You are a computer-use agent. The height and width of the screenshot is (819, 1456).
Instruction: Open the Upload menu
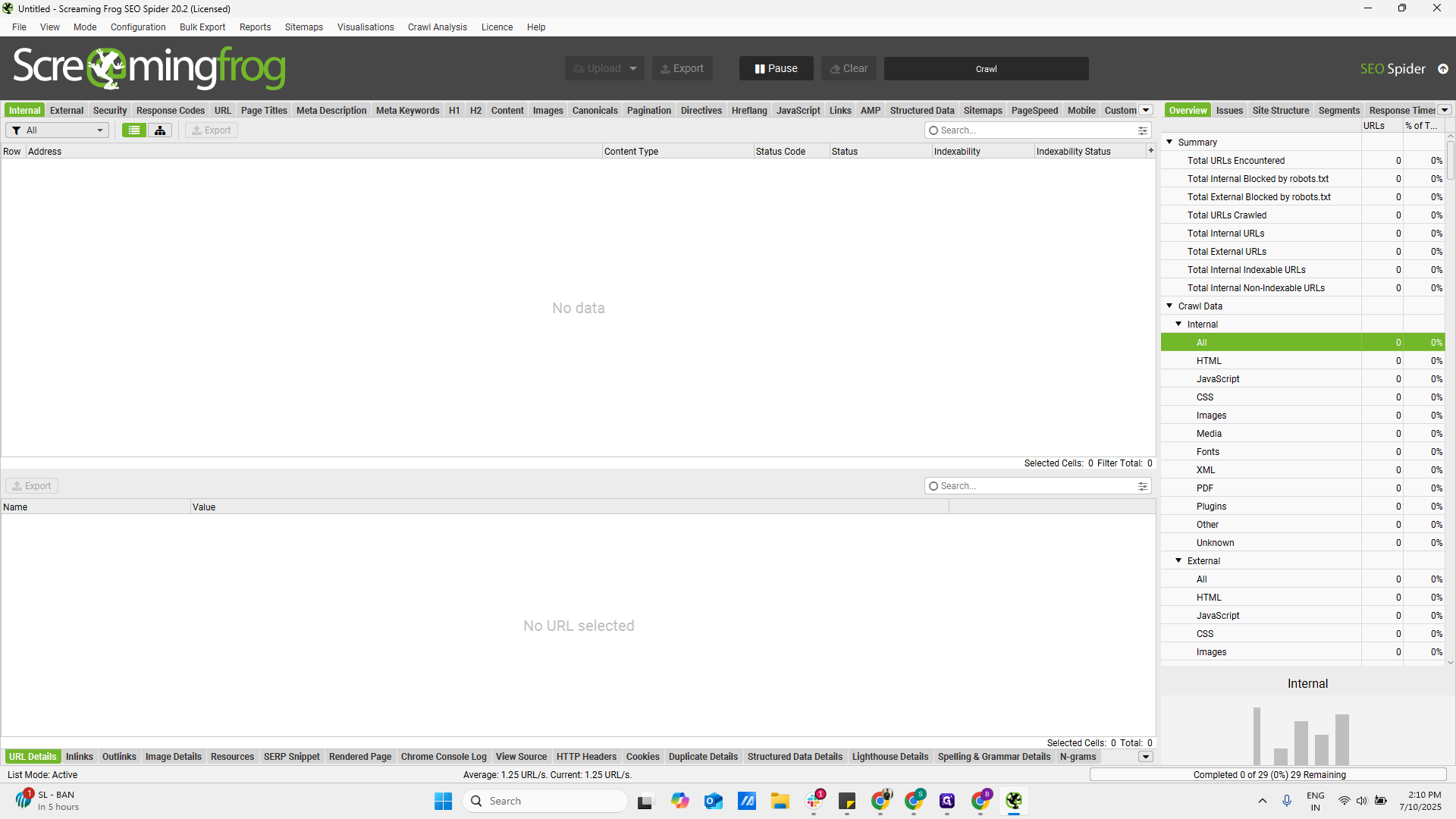point(604,67)
